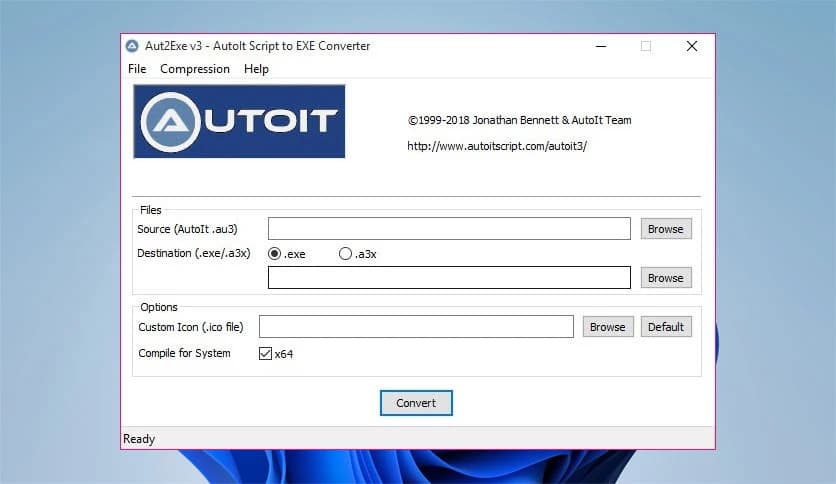Click the AutoIt title bar icon
Image resolution: width=836 pixels, height=484 pixels.
point(132,46)
